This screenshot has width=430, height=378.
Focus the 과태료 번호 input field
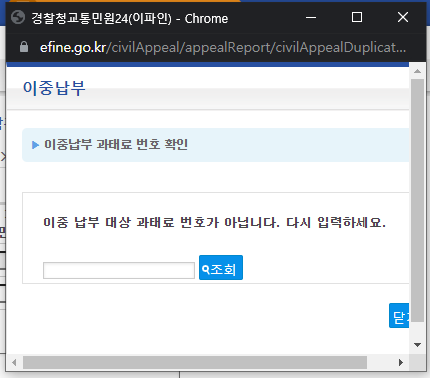click(x=119, y=270)
